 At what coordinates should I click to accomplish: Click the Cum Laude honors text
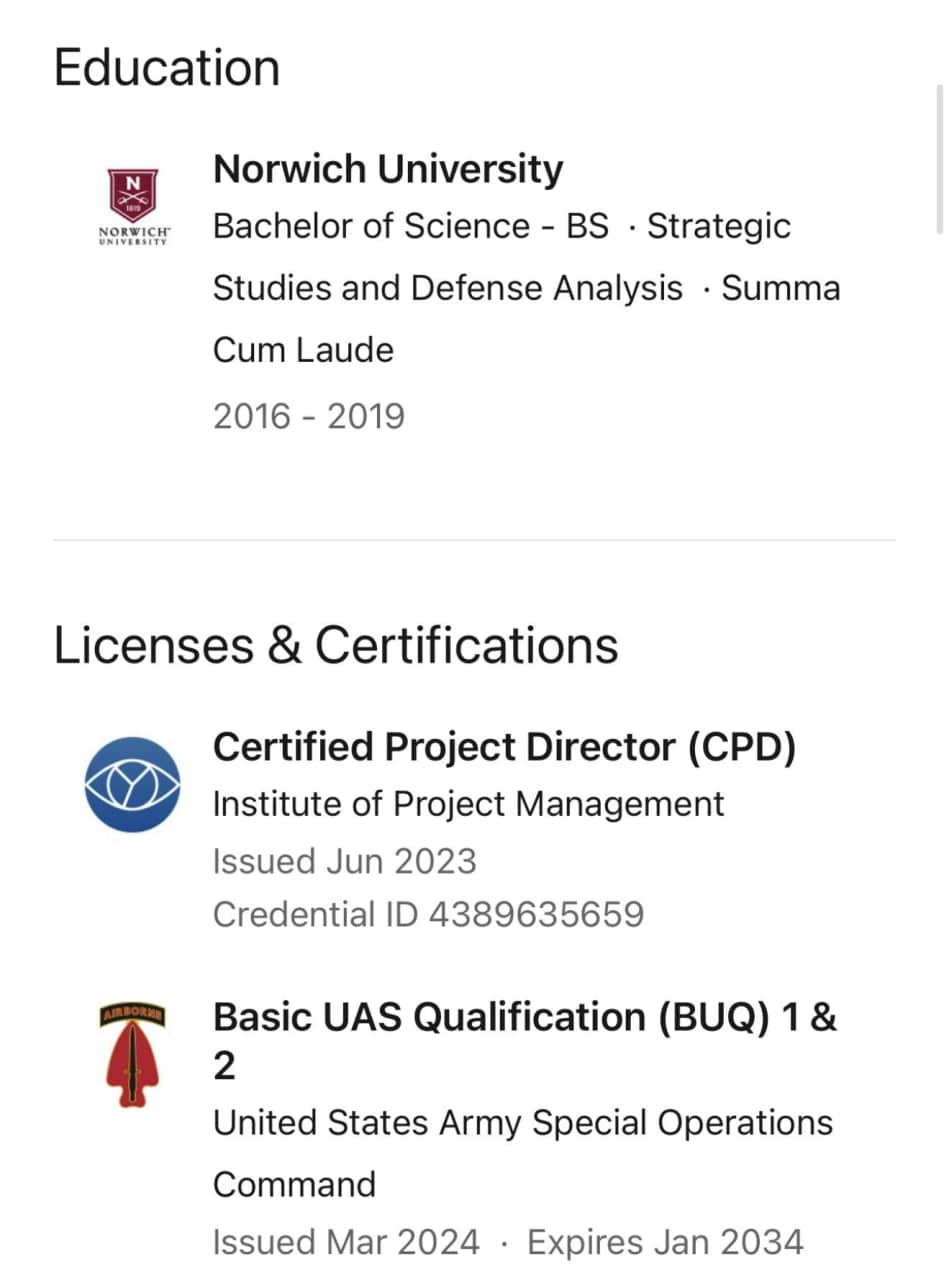click(x=303, y=350)
